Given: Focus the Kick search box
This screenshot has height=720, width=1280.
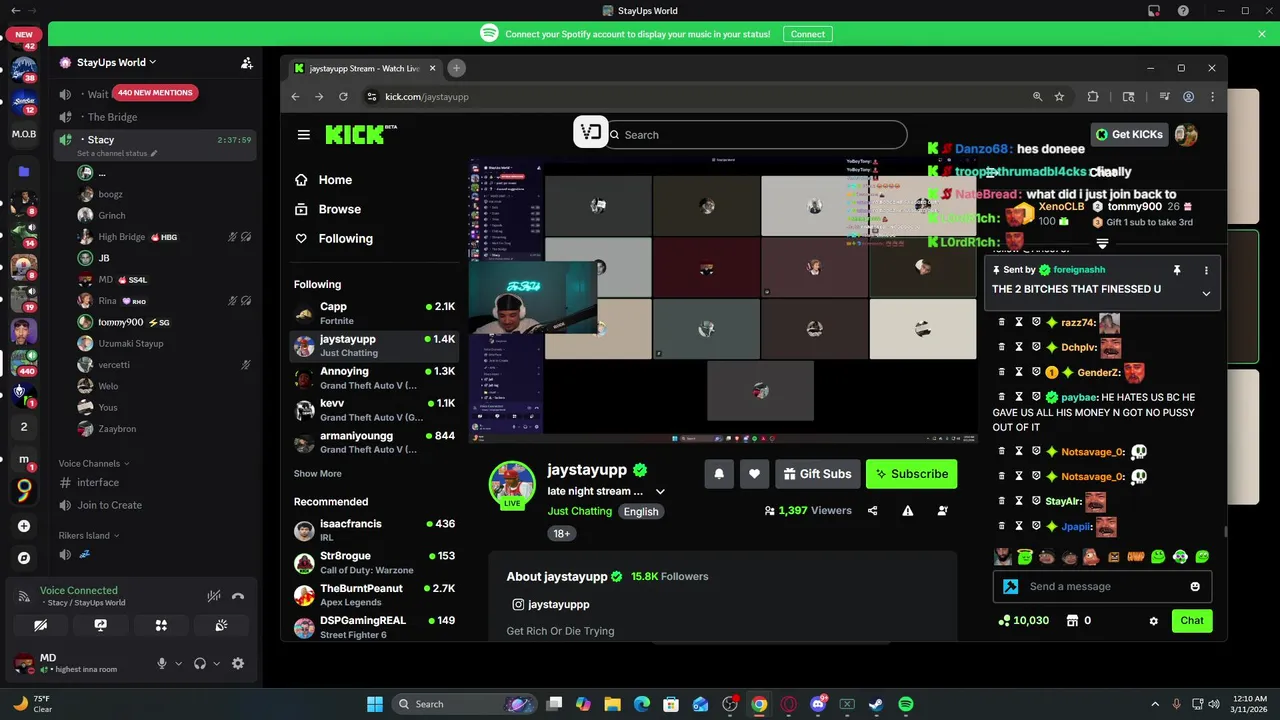Looking at the screenshot, I should 755,135.
